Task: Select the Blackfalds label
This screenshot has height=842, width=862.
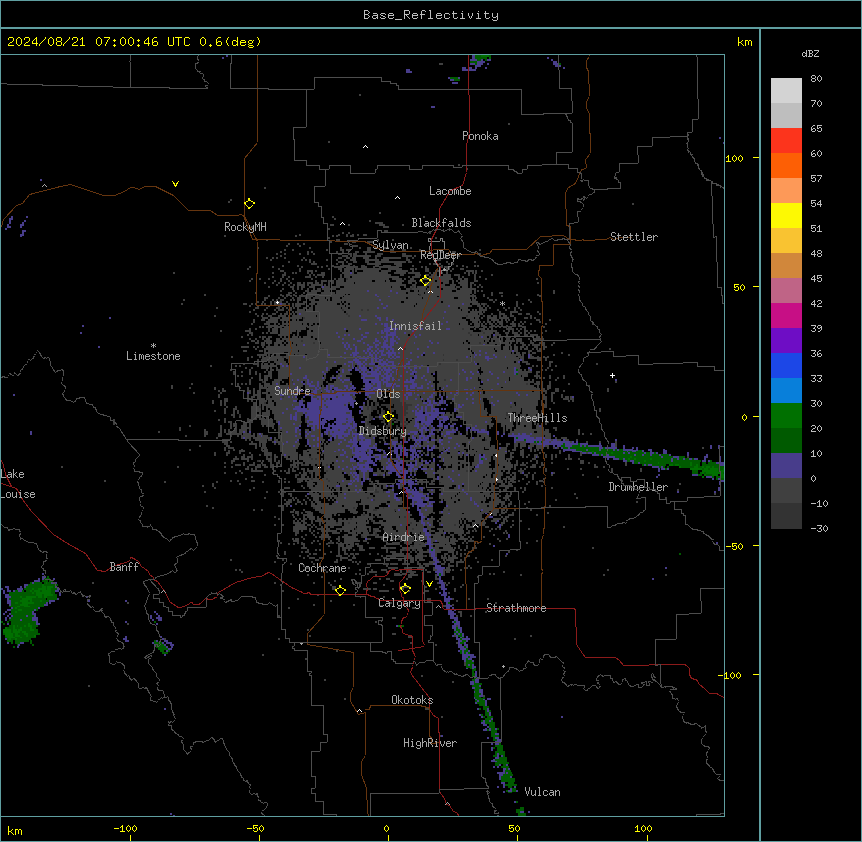Action: 441,223
